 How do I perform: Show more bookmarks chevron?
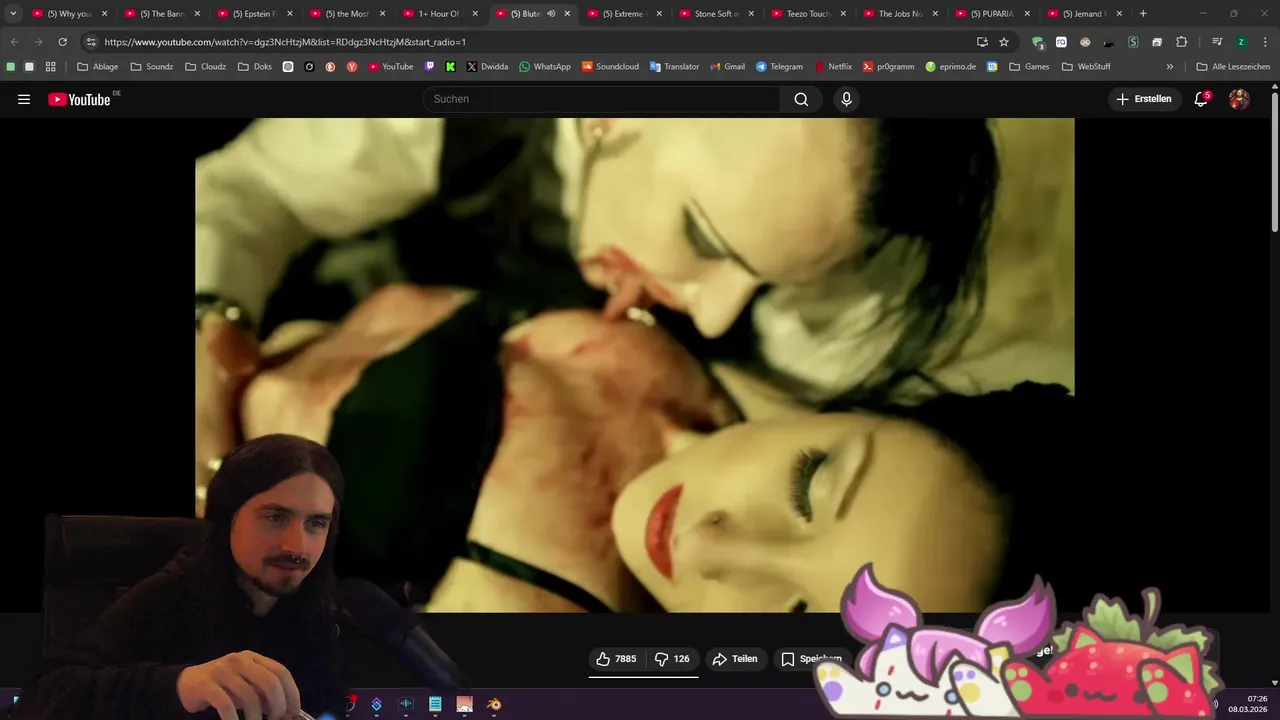[1170, 67]
